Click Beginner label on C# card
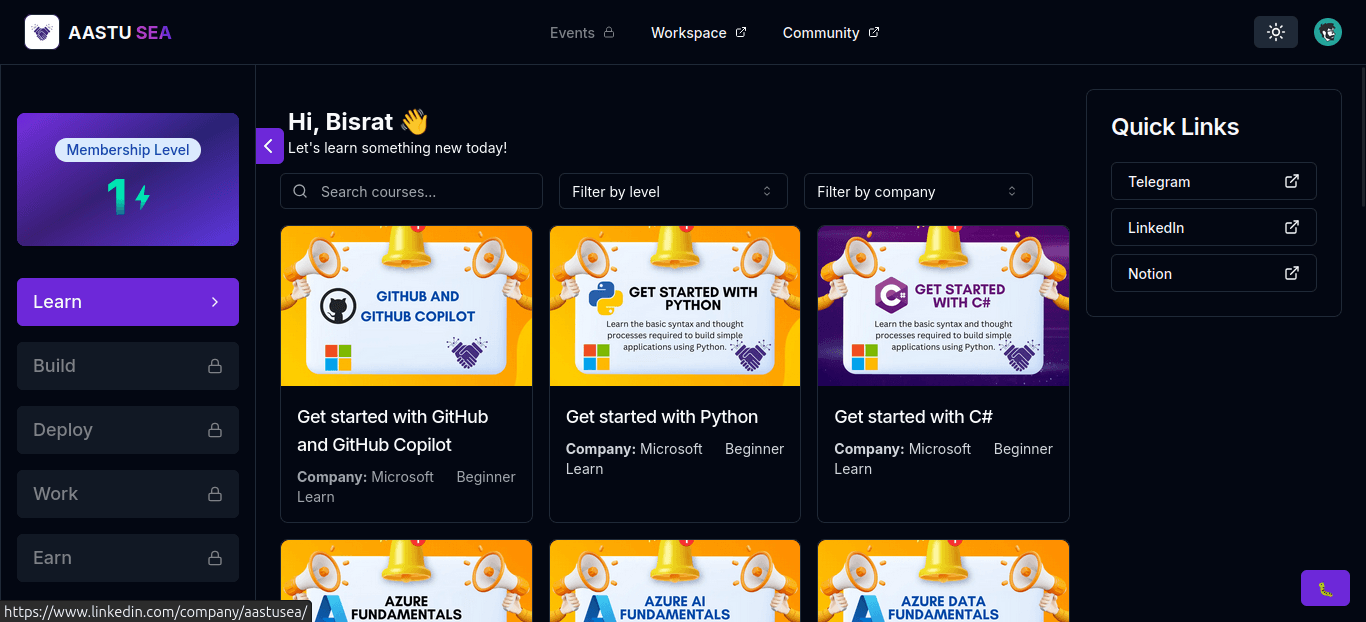Viewport: 1366px width, 622px height. 1023,449
